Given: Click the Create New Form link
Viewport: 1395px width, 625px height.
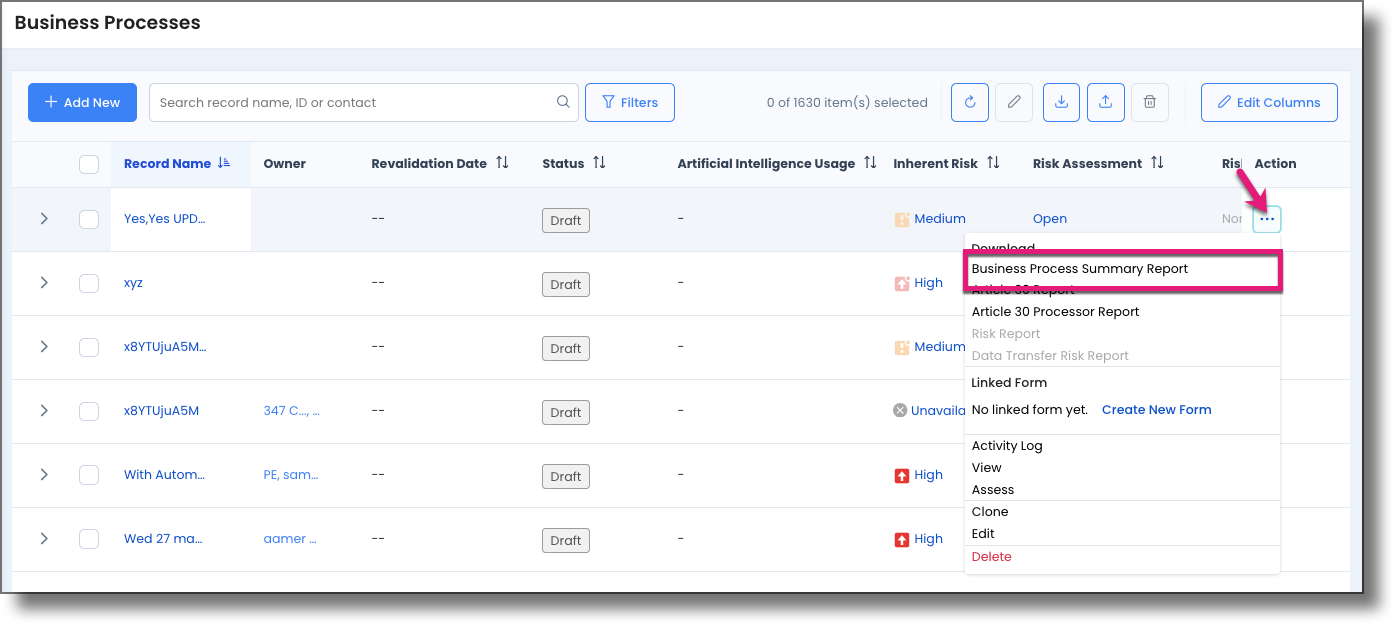Looking at the screenshot, I should pos(1156,410).
